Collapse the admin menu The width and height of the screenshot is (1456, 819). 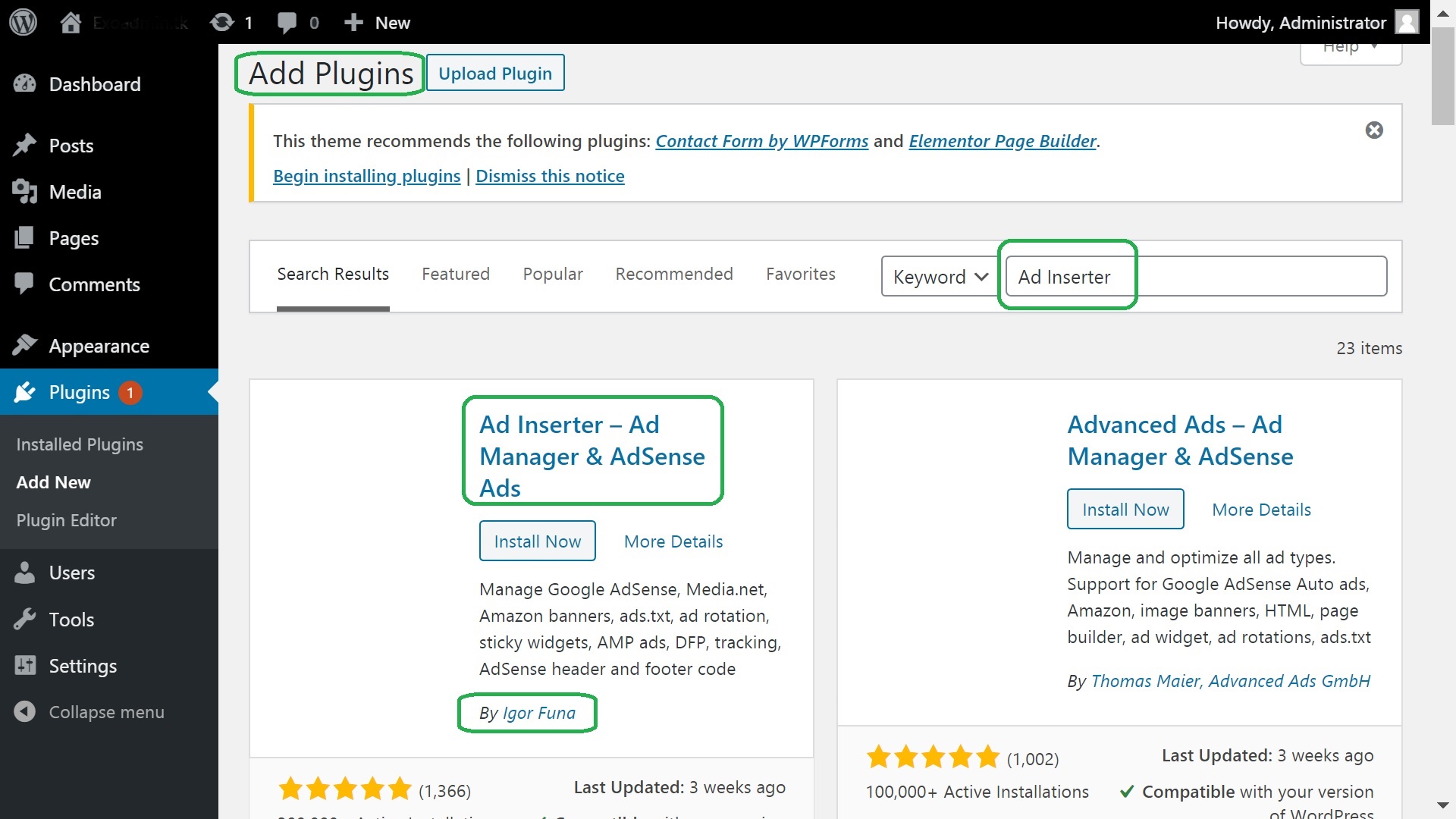[89, 711]
